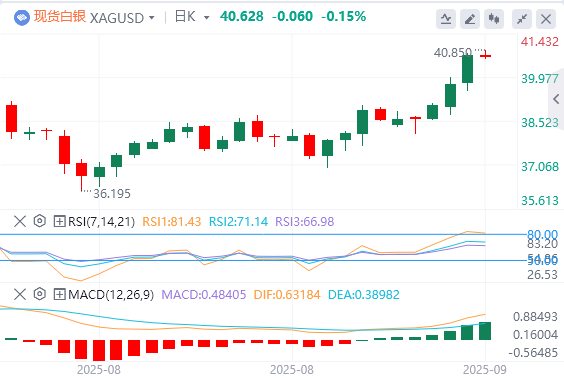Screen dimensions: 564x380
Task: Click the latest red candlestick near 40.850
Action: [485, 55]
